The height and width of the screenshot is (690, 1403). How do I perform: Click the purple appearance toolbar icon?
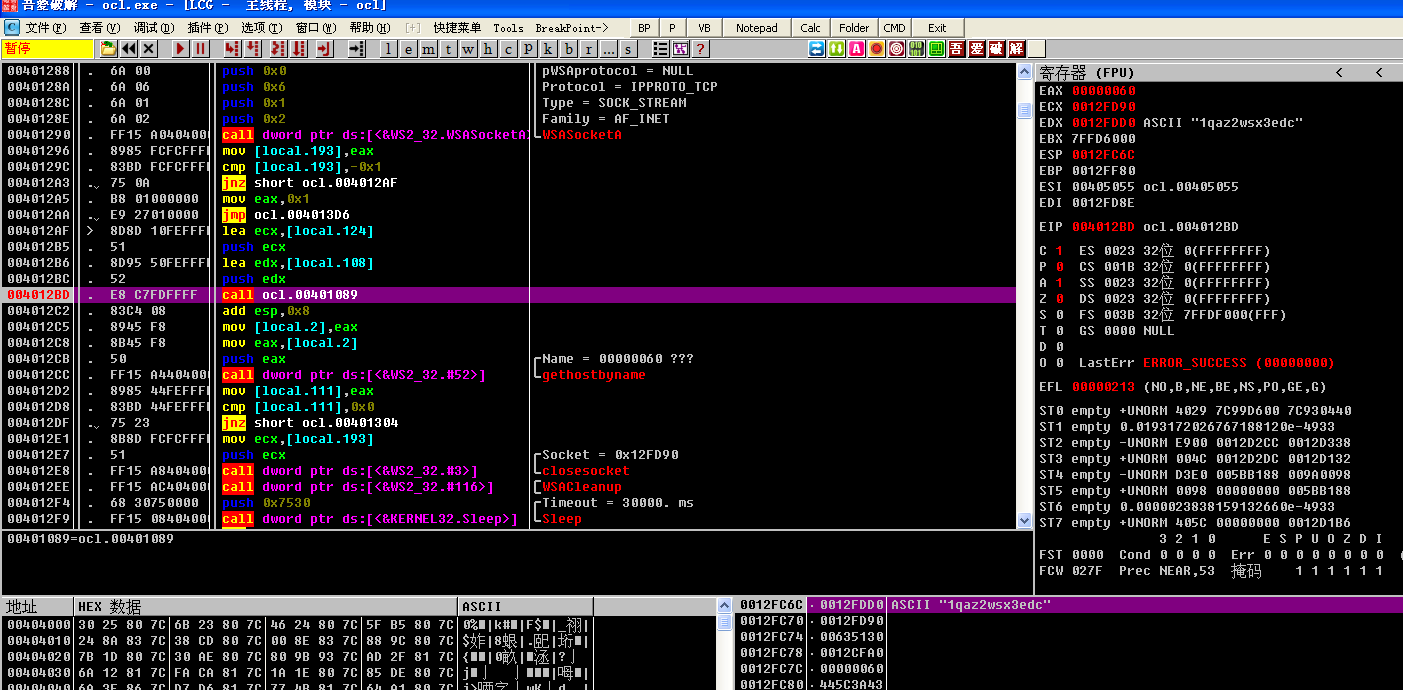(x=681, y=48)
